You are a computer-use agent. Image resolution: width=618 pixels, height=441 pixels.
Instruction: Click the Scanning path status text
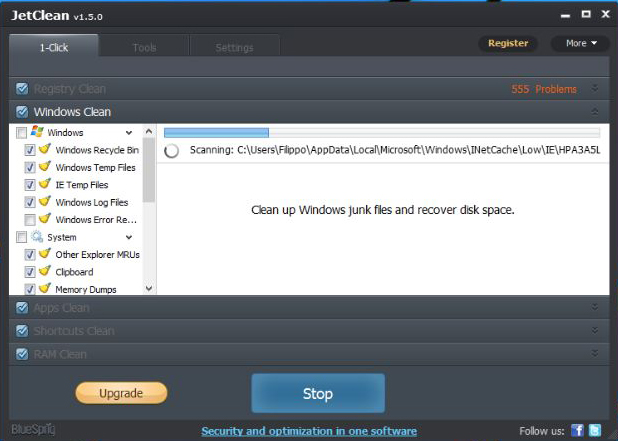(x=395, y=150)
